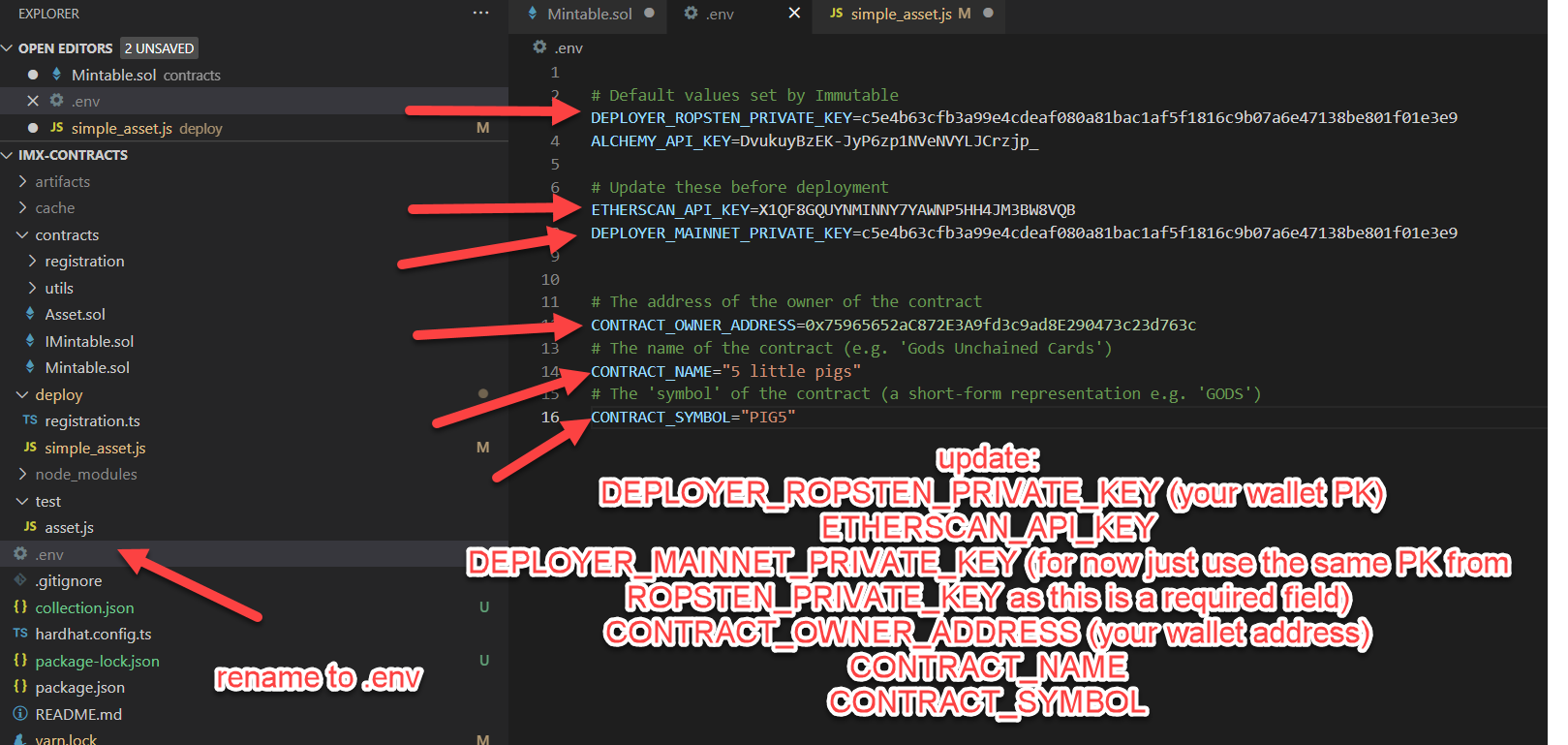Click the '# Update these before deployment' comment
This screenshot has height=745, width=1568.
click(x=739, y=187)
